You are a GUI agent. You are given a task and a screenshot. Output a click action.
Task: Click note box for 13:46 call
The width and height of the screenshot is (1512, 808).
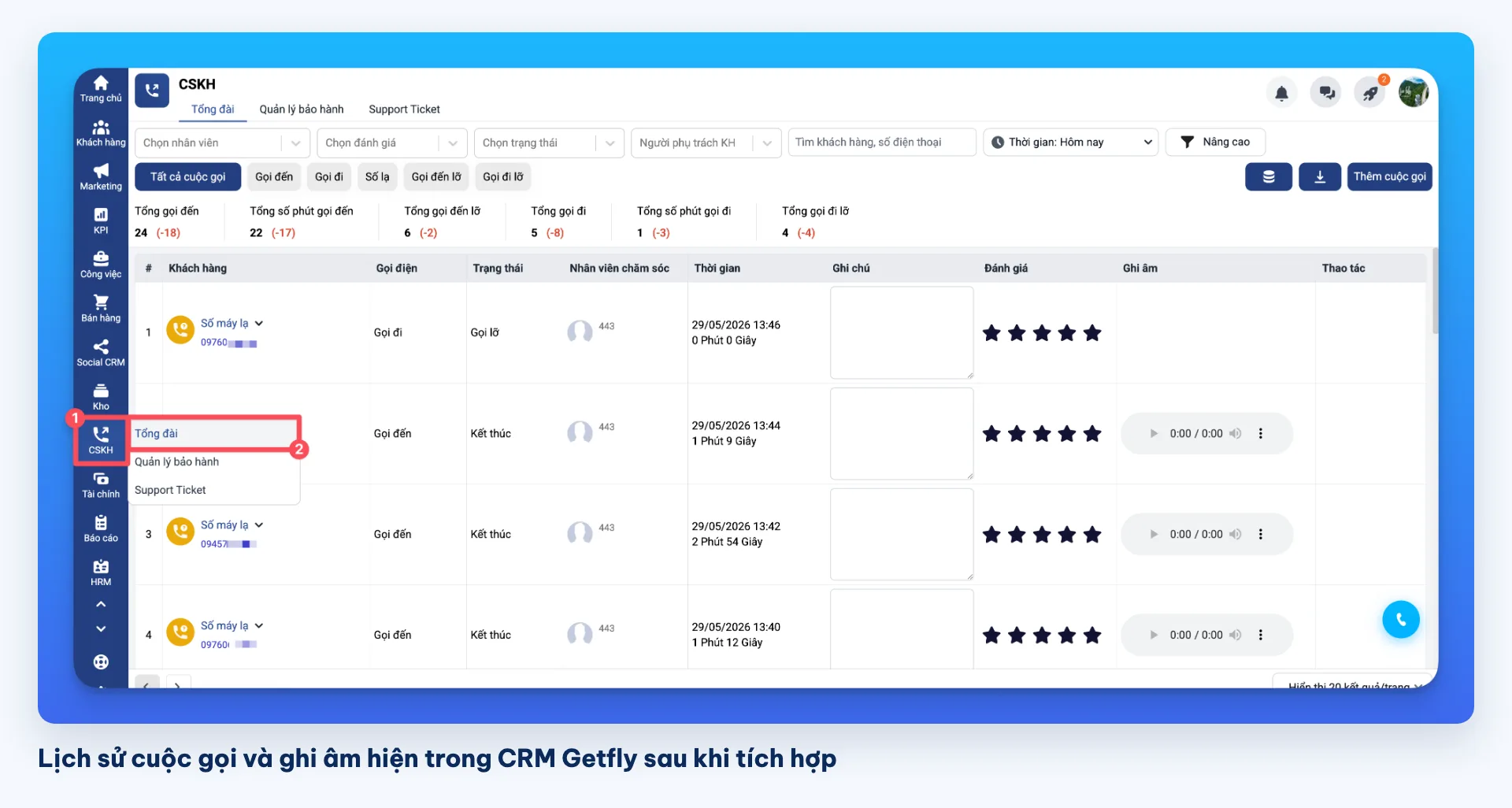(902, 332)
